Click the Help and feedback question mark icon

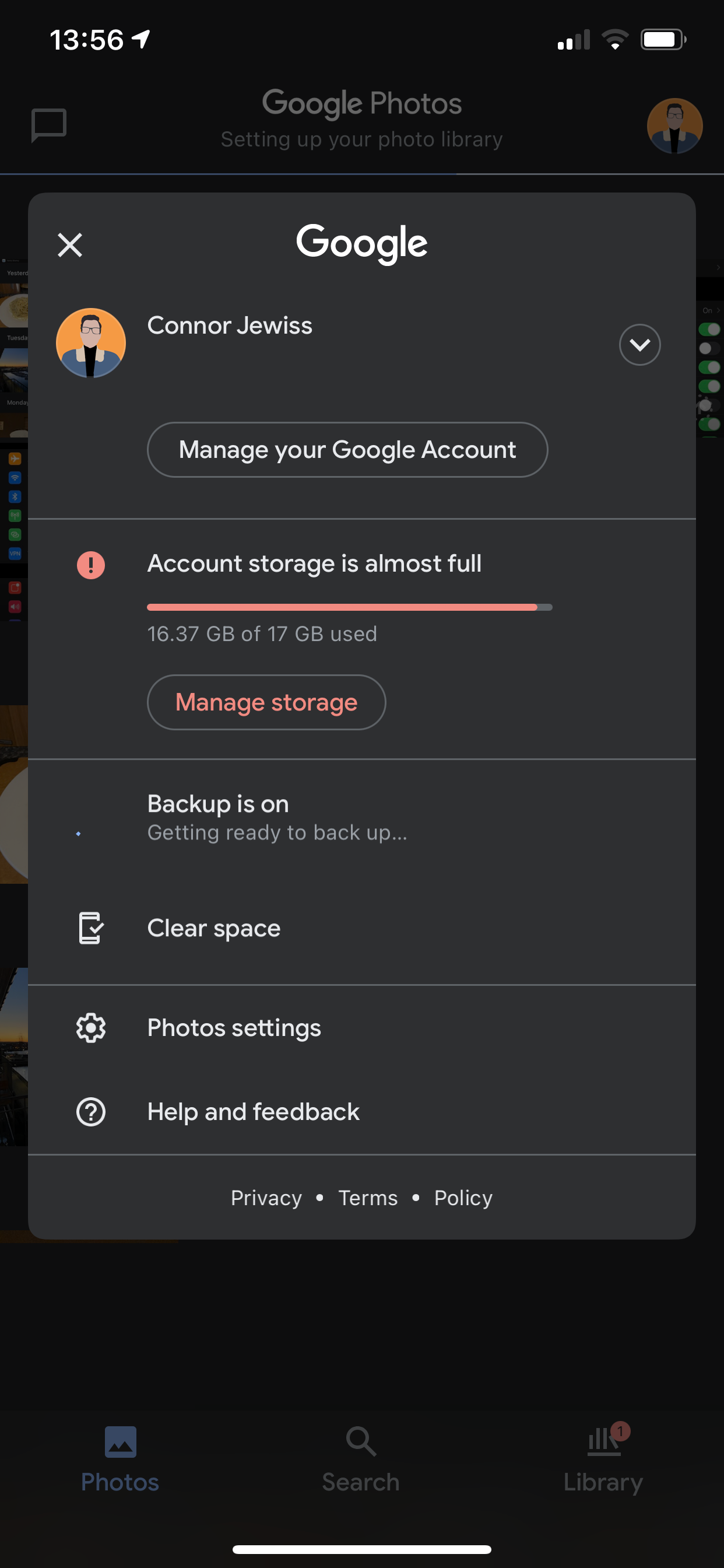coord(90,1111)
